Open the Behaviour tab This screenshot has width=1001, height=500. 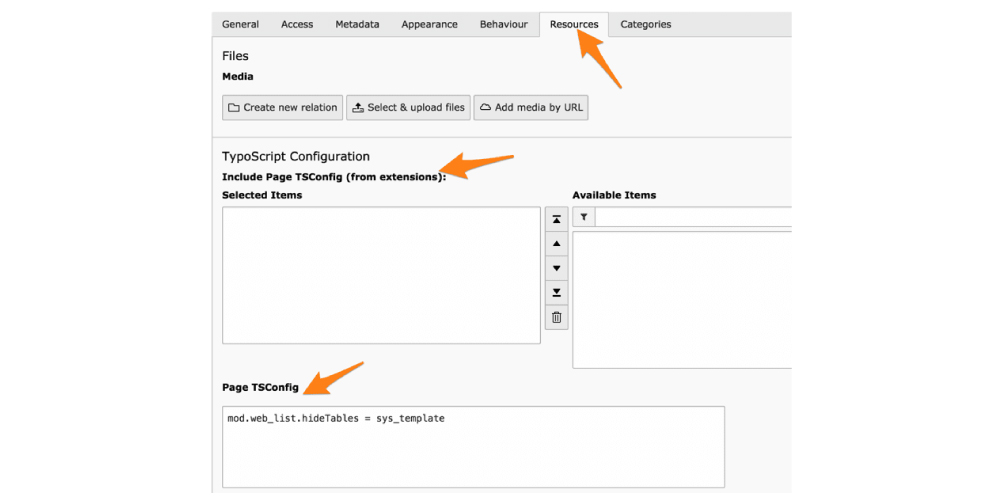coord(503,25)
